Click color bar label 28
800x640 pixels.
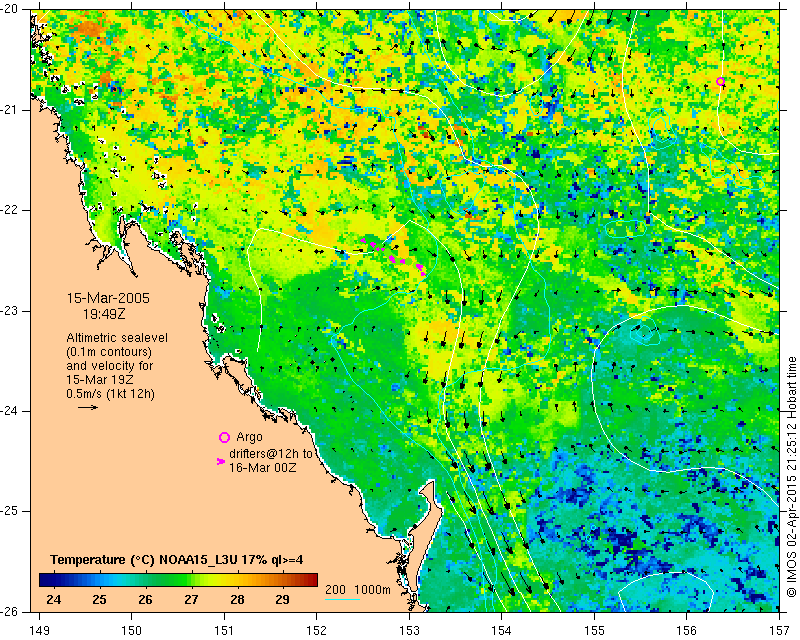pyautogui.click(x=237, y=600)
